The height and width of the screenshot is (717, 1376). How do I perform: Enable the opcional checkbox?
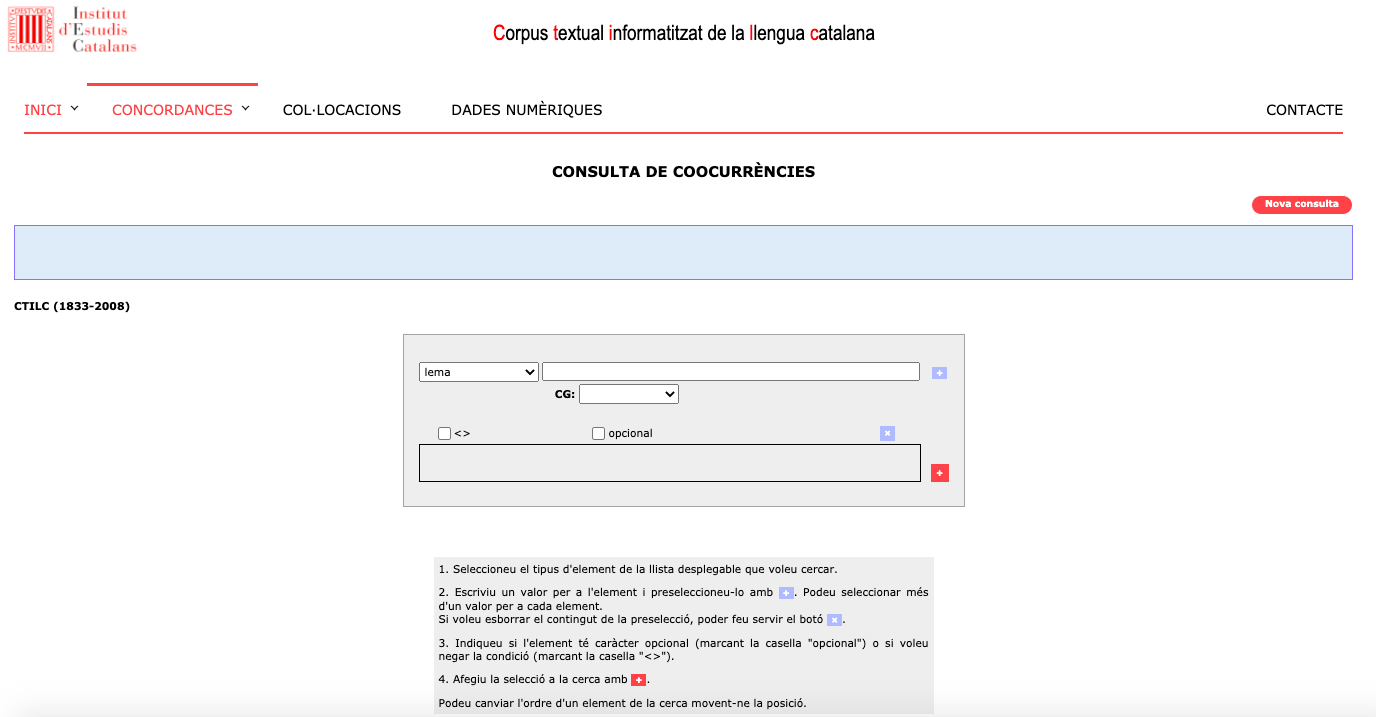point(598,432)
